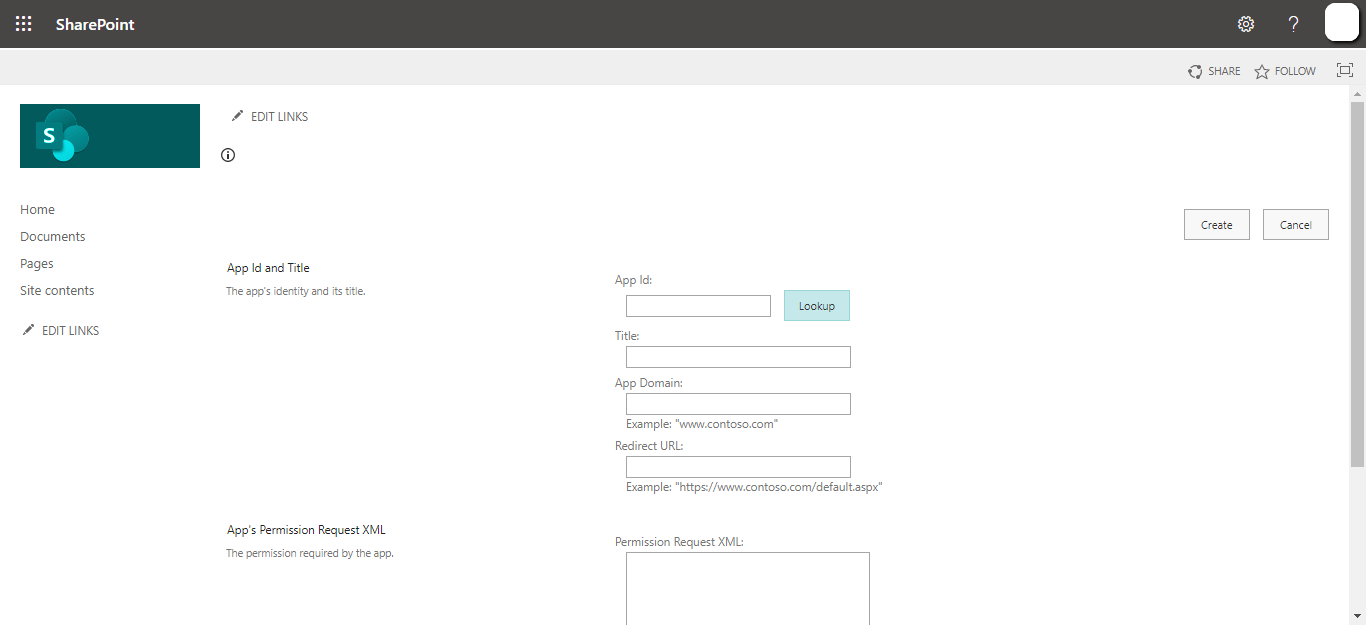
Task: Click the Share icon in the ribbon row
Action: click(1195, 71)
